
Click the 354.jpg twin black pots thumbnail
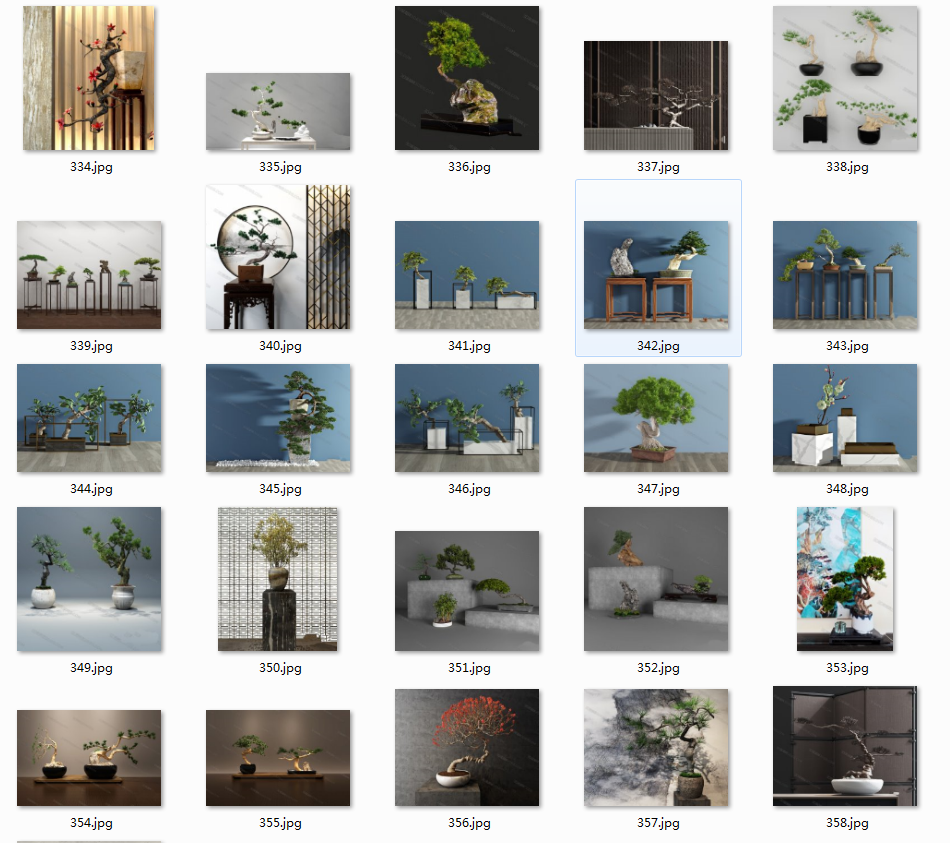[x=89, y=758]
